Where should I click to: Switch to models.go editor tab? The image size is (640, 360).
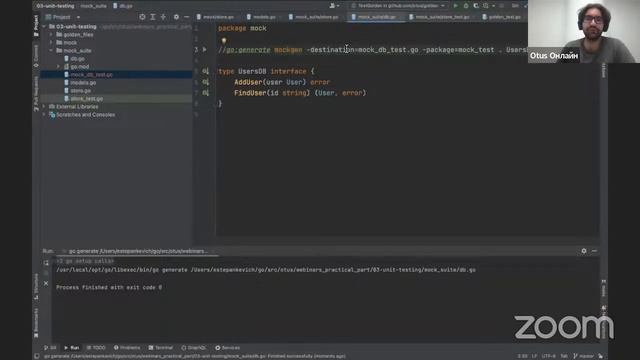click(262, 17)
